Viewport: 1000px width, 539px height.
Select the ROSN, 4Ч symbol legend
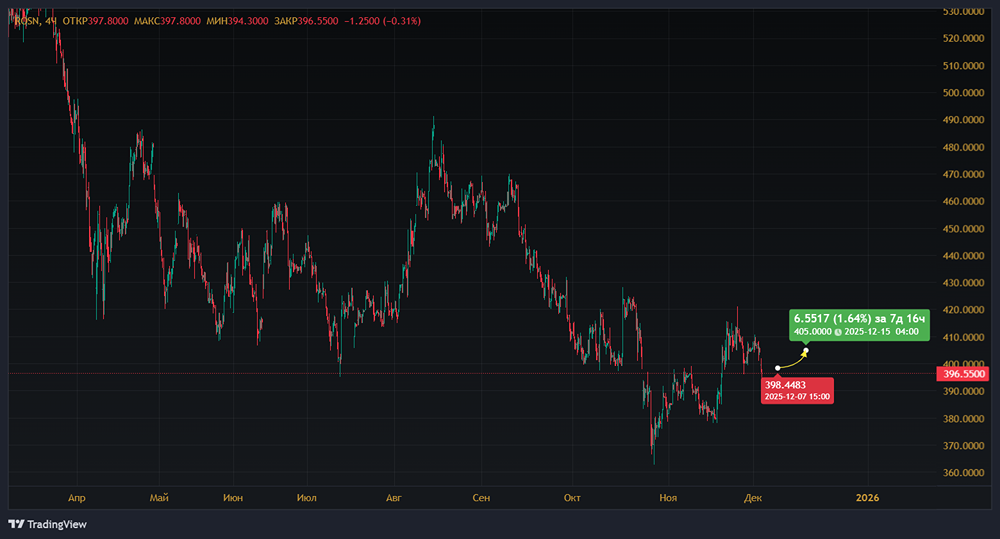click(34, 21)
